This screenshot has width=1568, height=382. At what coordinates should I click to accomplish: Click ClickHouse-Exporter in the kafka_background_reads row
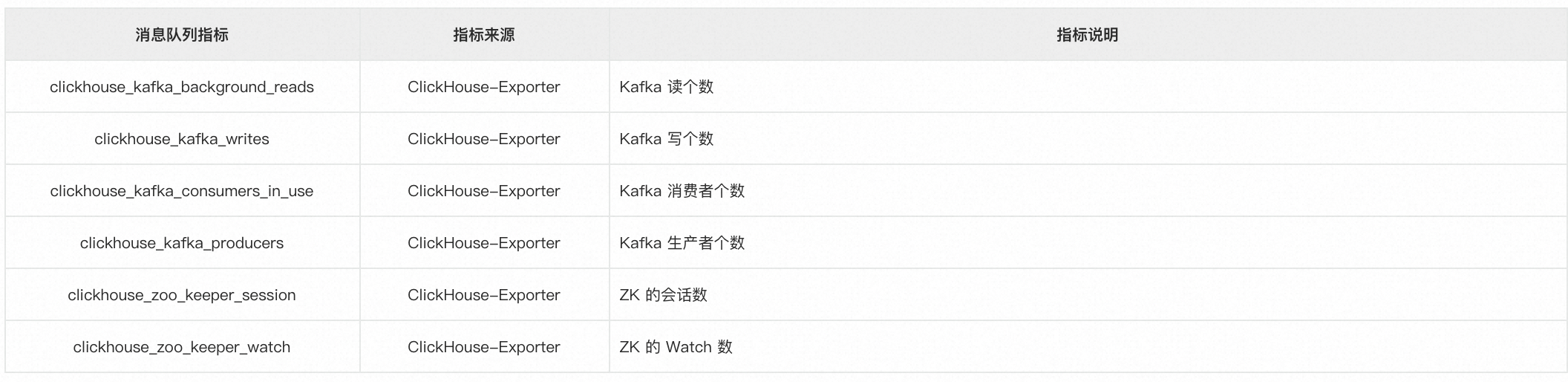pos(484,87)
